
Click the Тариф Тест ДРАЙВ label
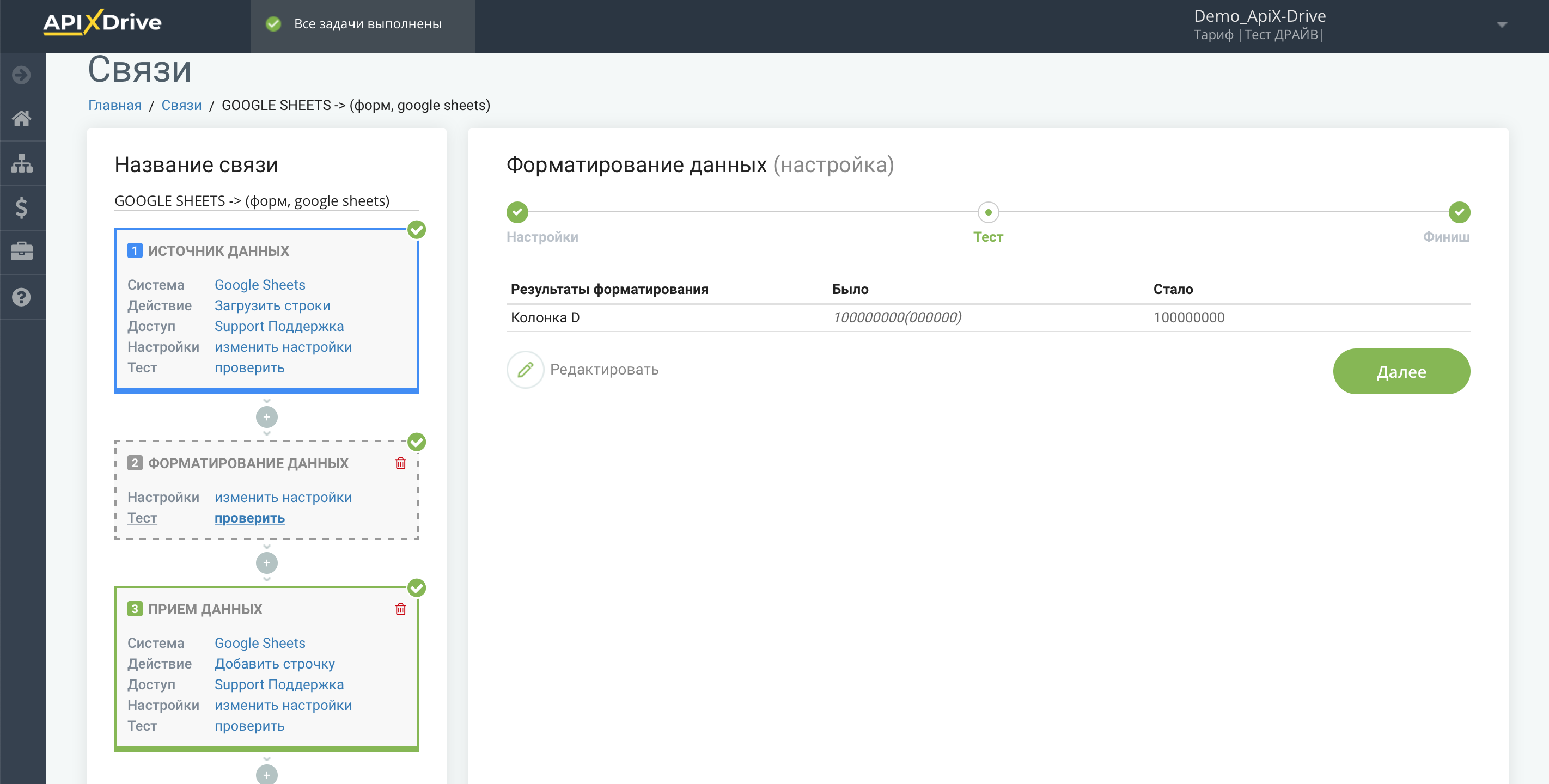point(1259,35)
